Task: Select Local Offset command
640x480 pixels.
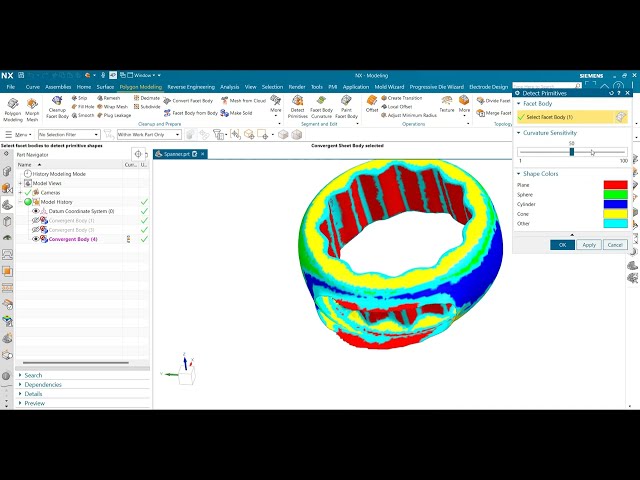Action: (x=396, y=107)
